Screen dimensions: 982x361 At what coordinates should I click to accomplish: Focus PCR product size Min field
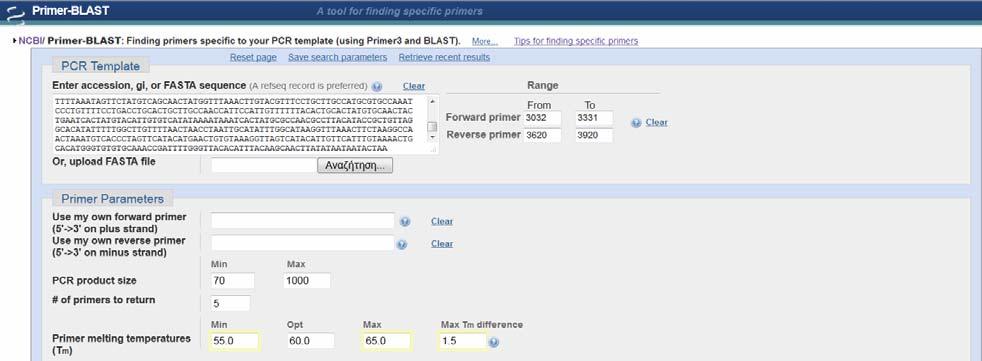(233, 281)
